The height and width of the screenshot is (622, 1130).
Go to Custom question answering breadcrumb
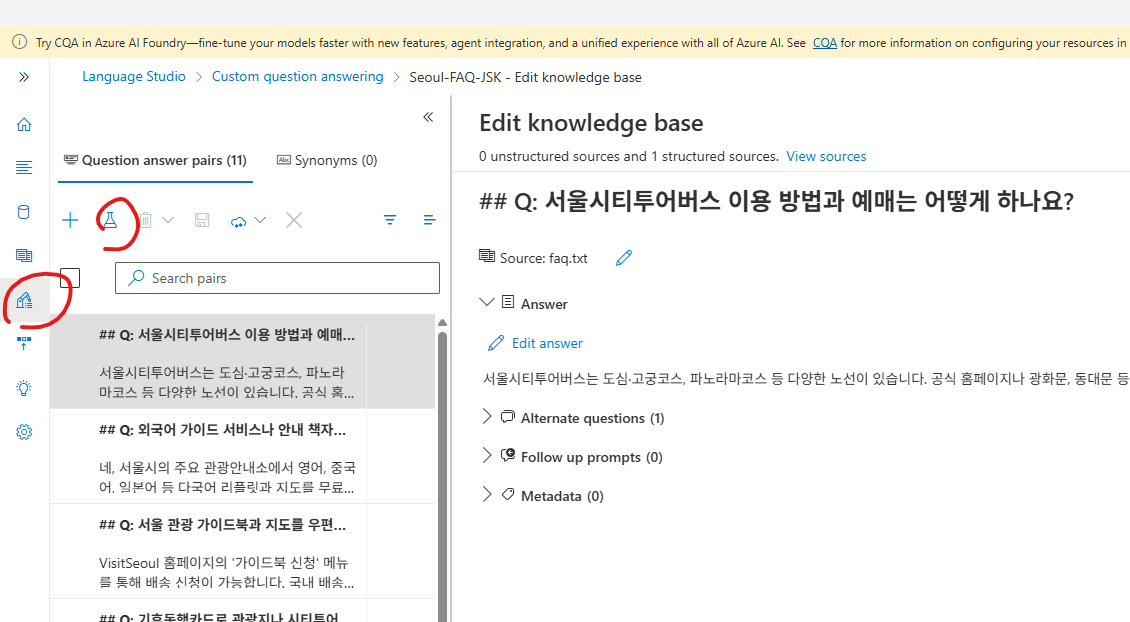(298, 76)
